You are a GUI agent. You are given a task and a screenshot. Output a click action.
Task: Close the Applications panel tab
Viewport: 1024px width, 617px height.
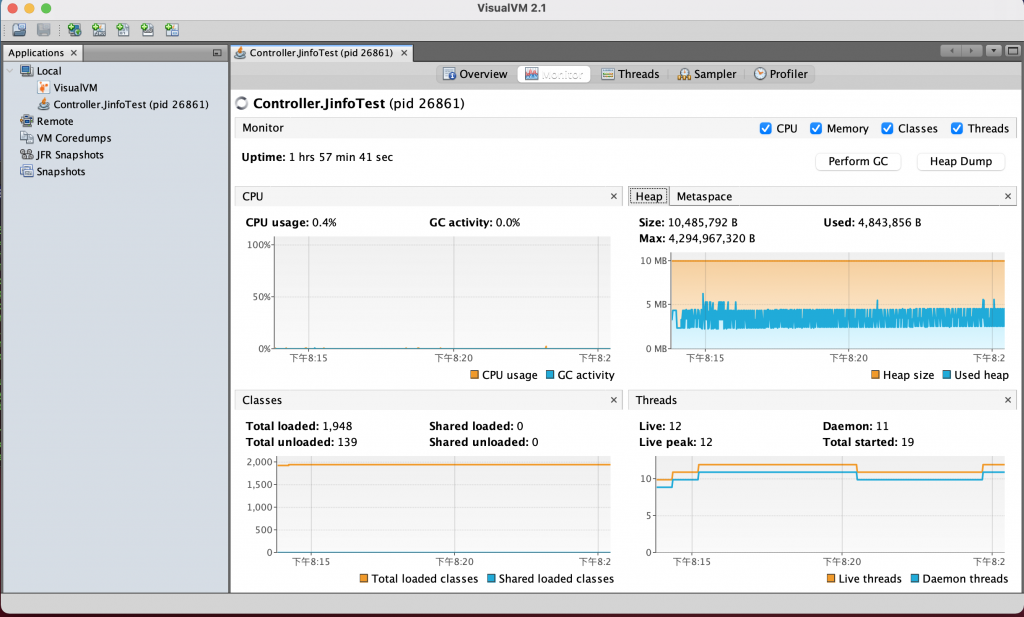pos(74,53)
